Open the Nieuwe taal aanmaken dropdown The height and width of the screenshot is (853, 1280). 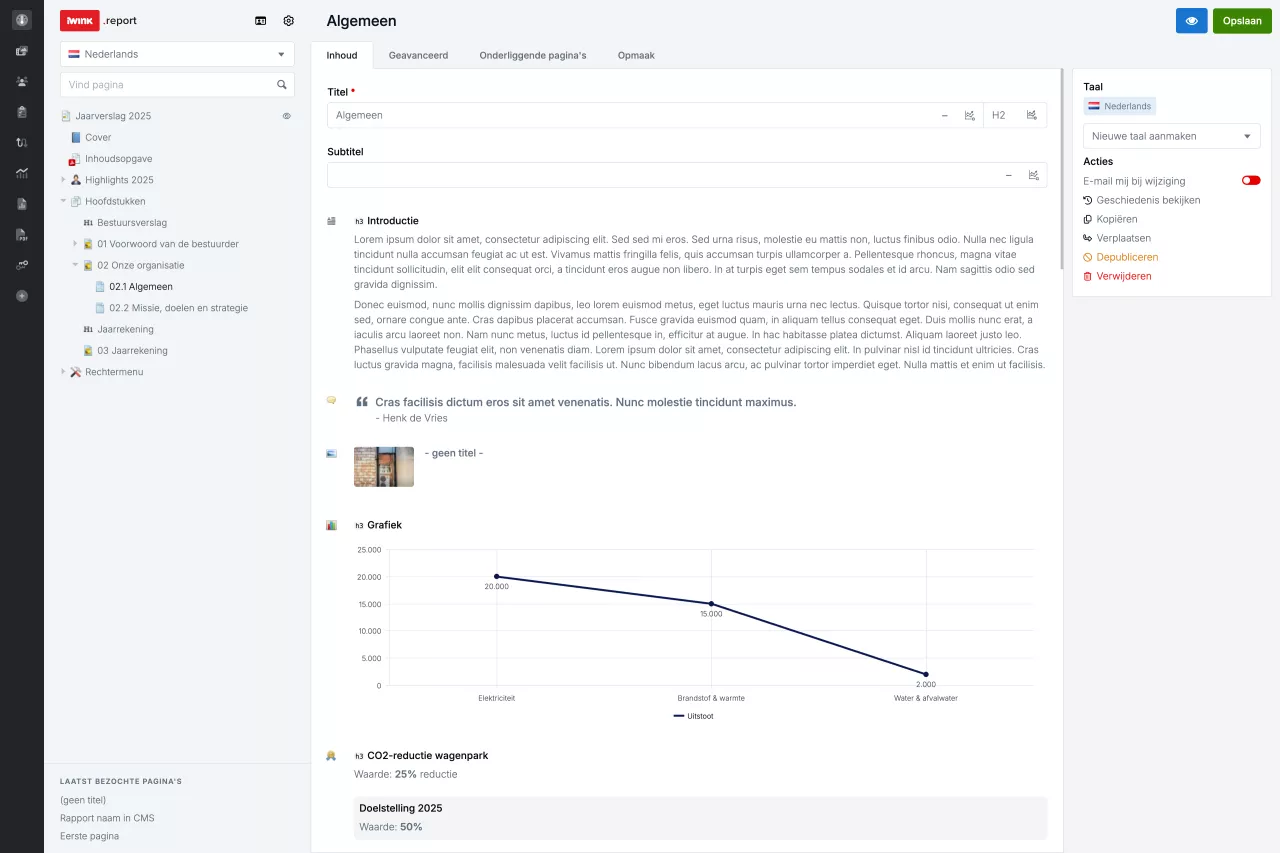[1171, 136]
